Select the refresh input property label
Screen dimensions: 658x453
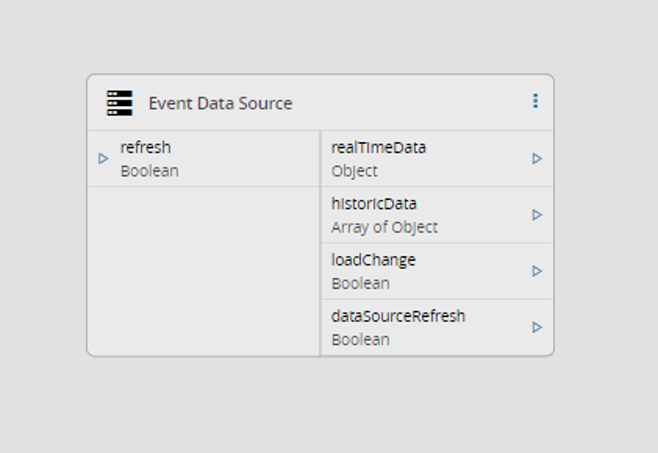[x=145, y=147]
